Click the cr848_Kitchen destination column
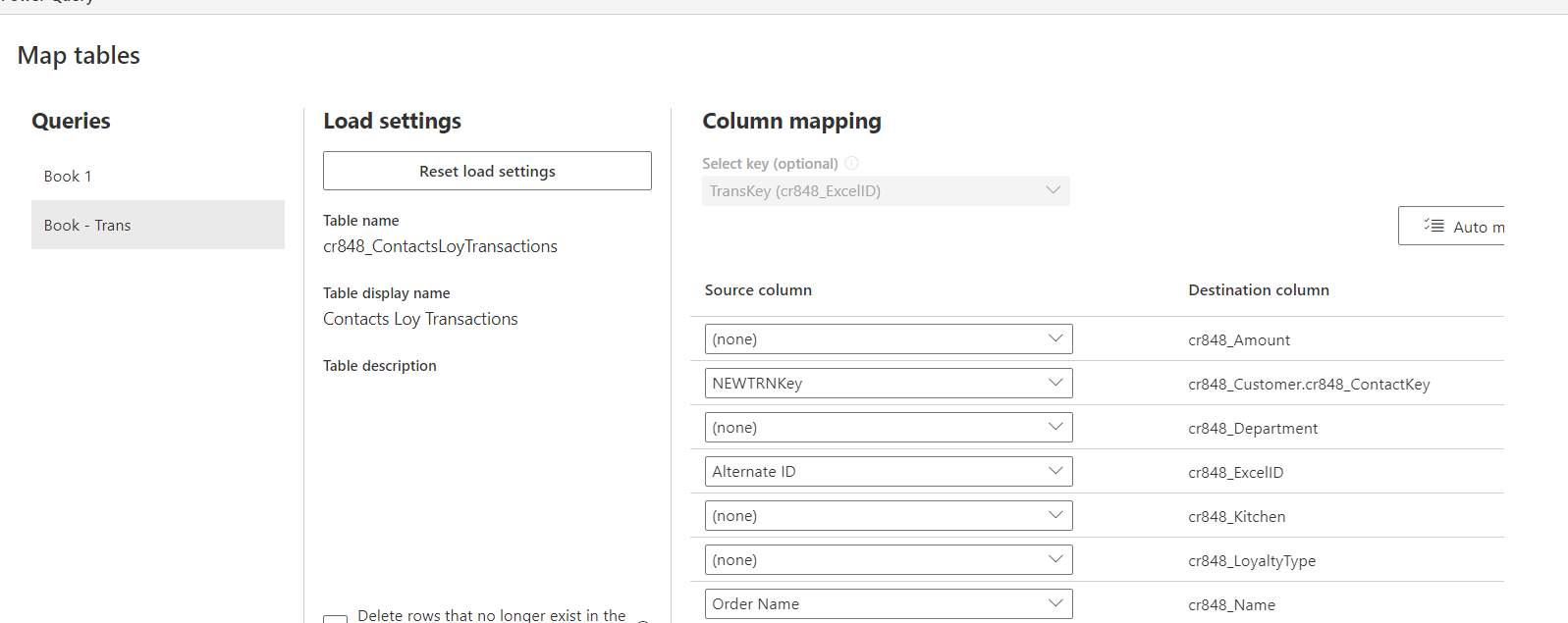Viewport: 1568px width, 623px height. [1236, 517]
